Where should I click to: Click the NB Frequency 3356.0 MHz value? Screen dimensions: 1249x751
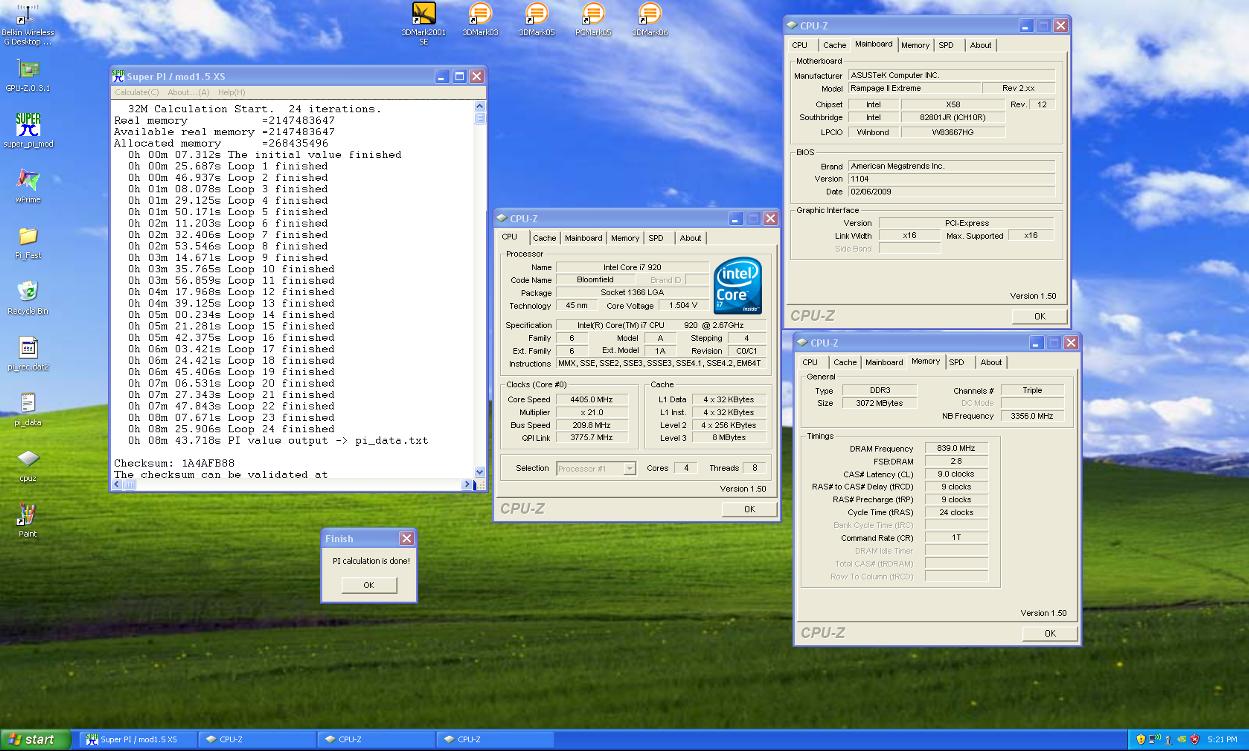pyautogui.click(x=1032, y=416)
